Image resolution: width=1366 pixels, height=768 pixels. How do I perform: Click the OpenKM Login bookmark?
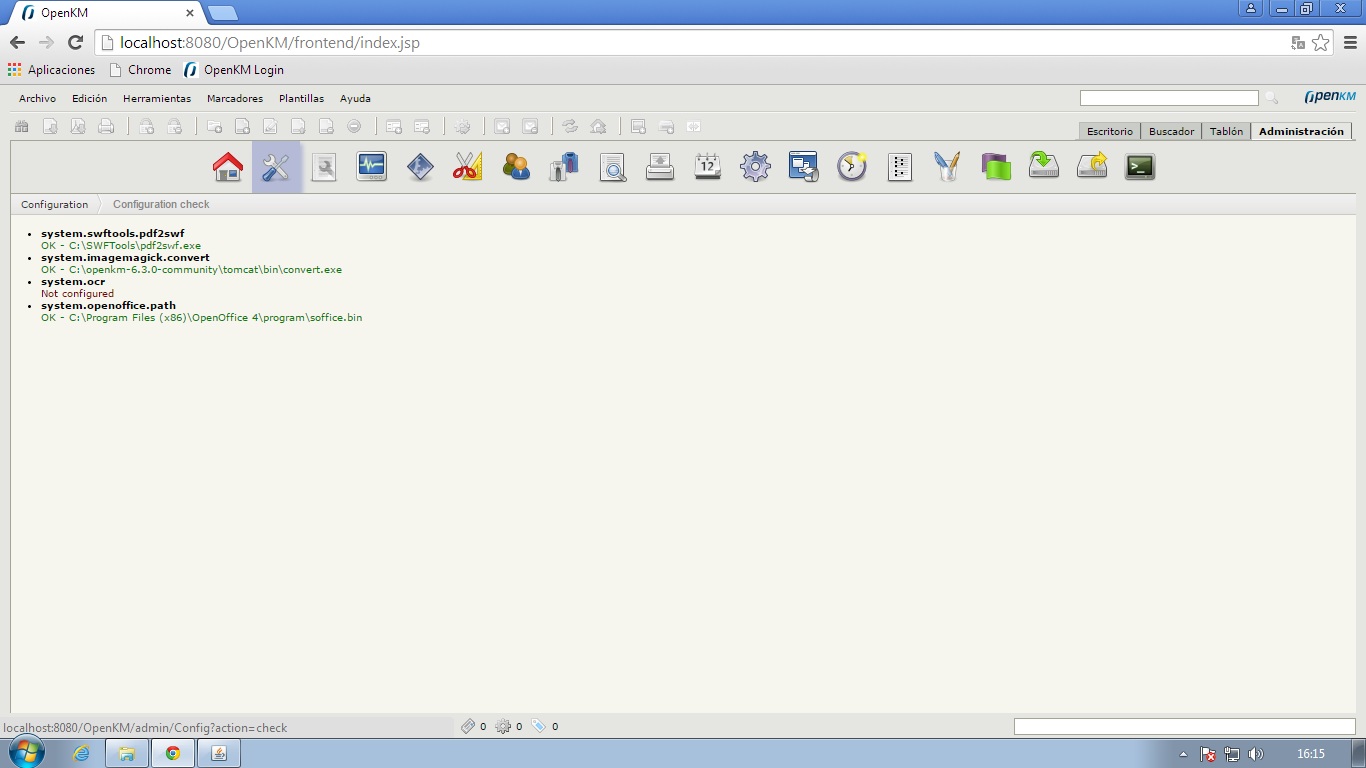click(243, 70)
